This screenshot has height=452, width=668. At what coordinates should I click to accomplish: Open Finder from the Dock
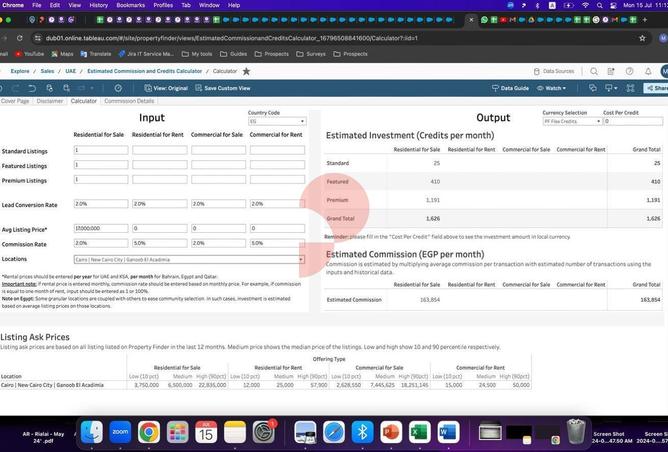coord(92,432)
